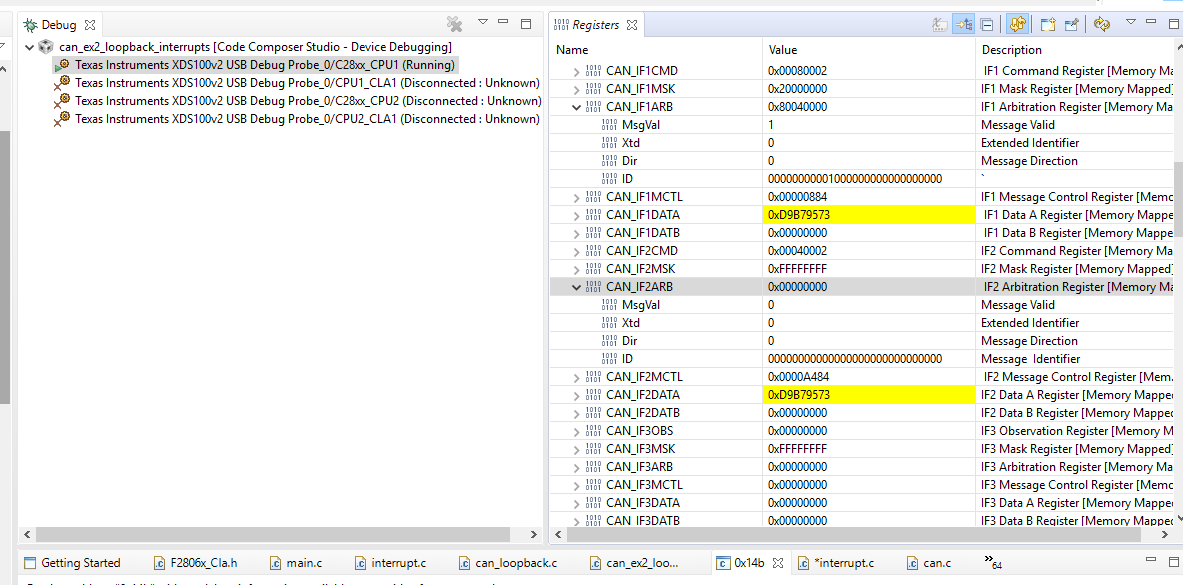Click CAN_IF1MCTL value 0x00000884
Image resolution: width=1183 pixels, height=585 pixels.
797,197
